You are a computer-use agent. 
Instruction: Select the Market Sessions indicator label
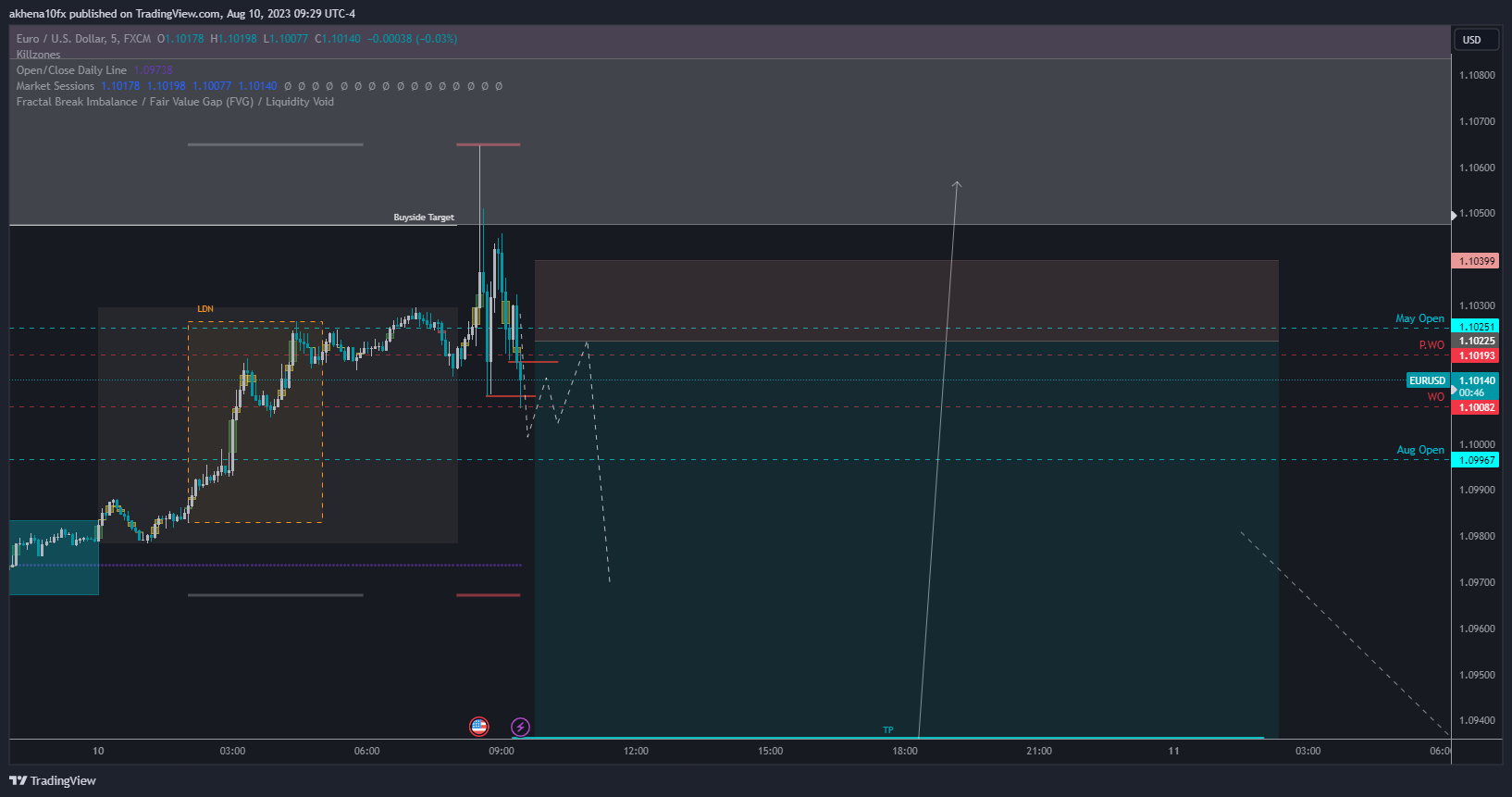coord(56,86)
